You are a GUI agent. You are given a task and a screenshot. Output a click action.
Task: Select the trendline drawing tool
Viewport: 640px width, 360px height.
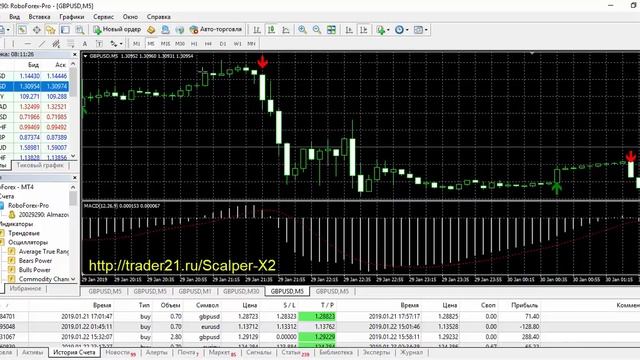[42, 44]
